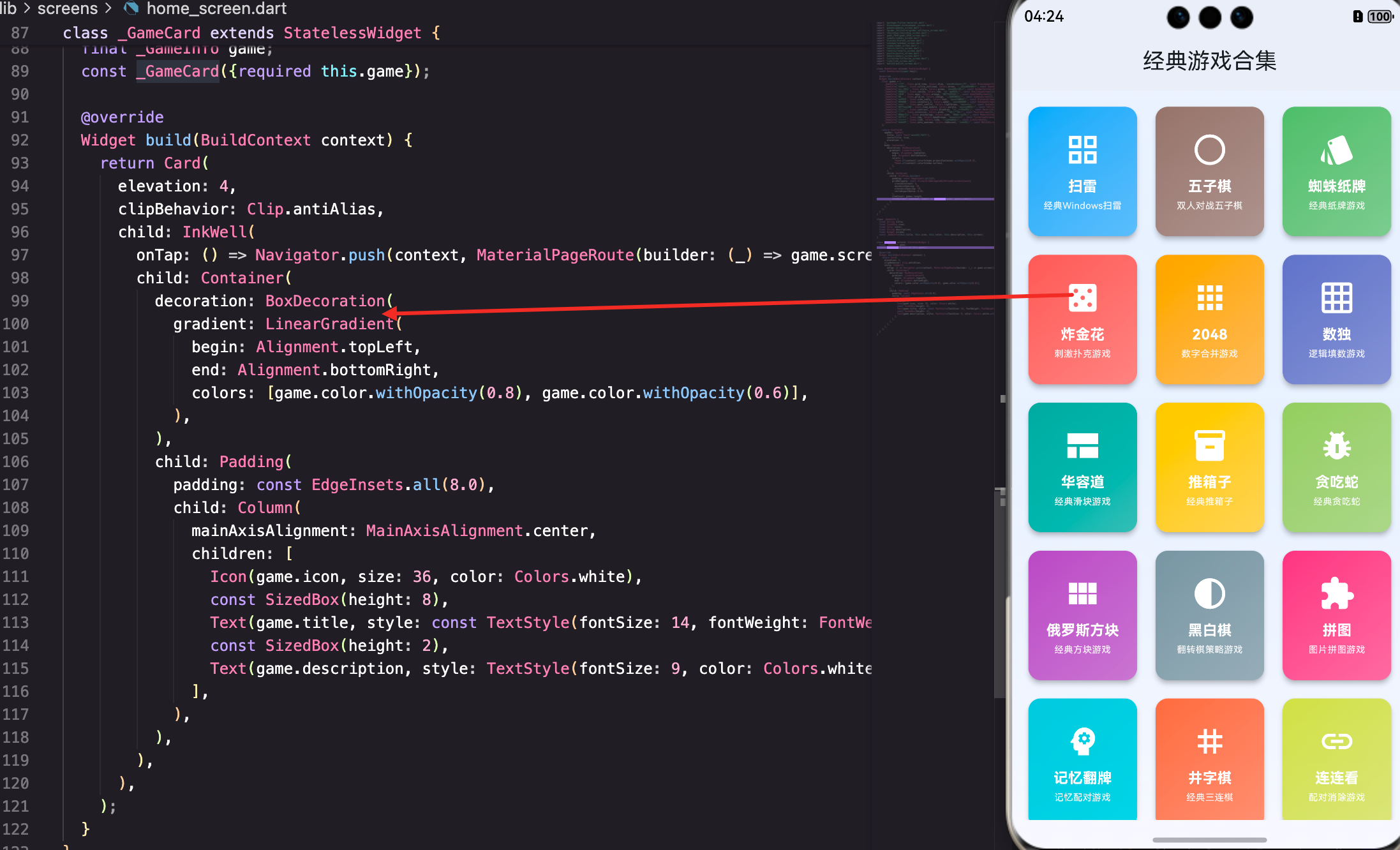Click the 数独 game title
The width and height of the screenshot is (1400, 850).
click(x=1336, y=334)
